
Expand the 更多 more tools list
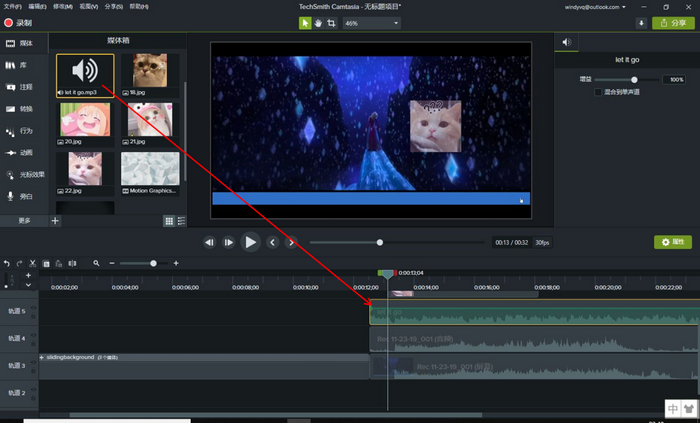(24, 220)
